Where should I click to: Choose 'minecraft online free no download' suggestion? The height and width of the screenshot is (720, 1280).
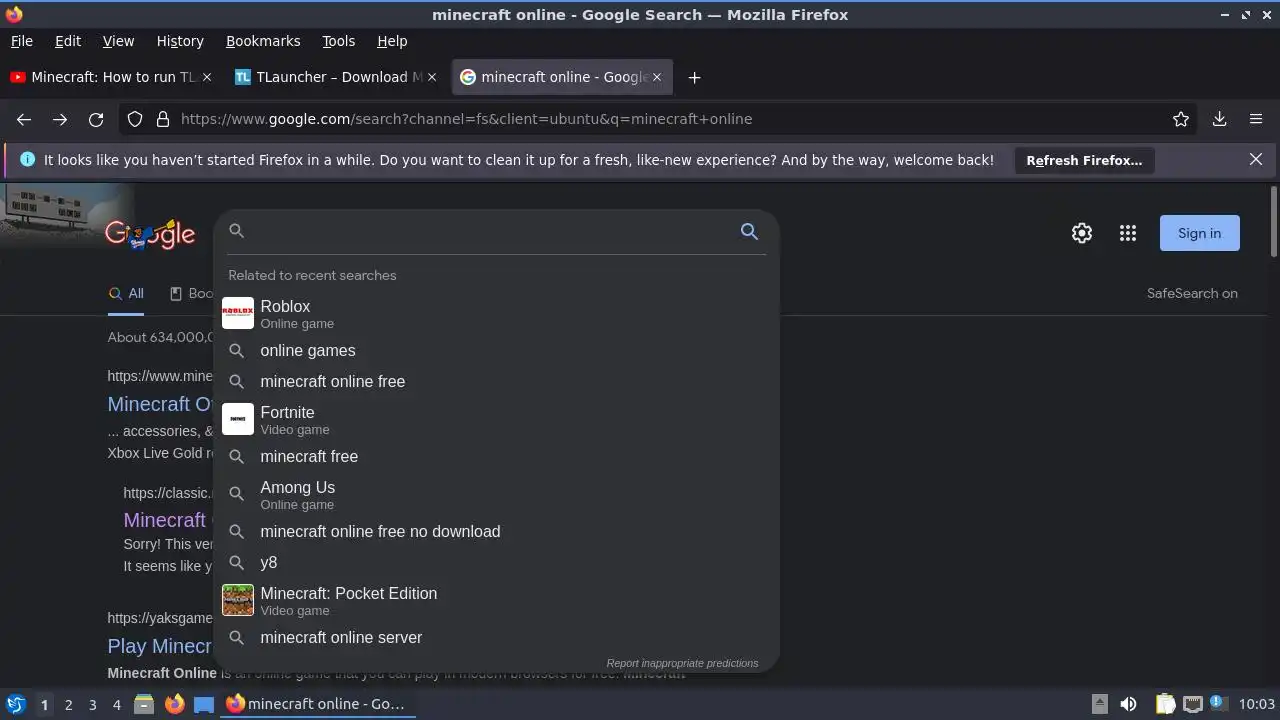pos(496,532)
